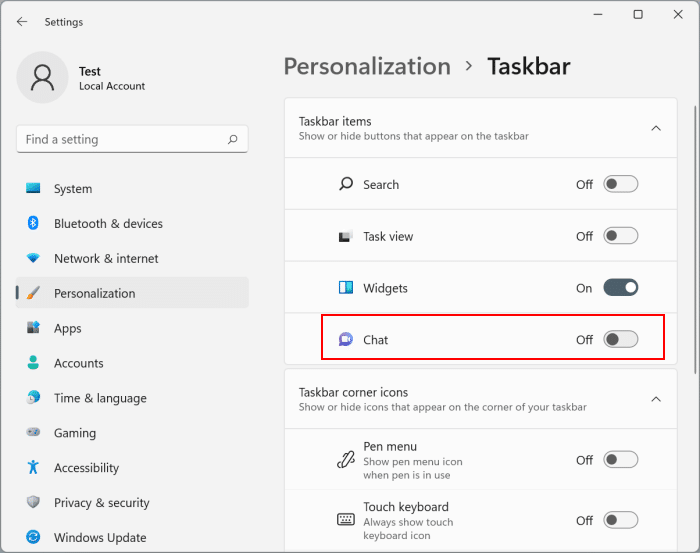Click the Windows Update sync icon

pyautogui.click(x=33, y=537)
